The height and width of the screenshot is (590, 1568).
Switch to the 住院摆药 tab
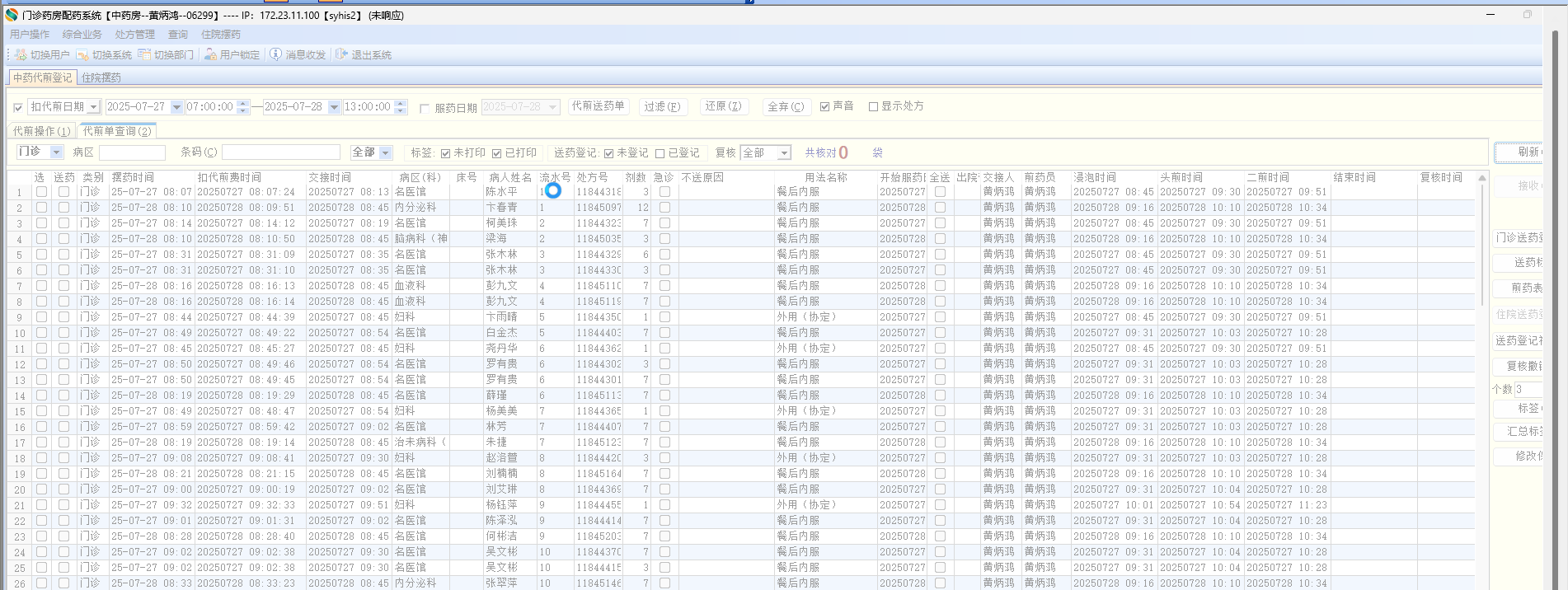(x=101, y=77)
